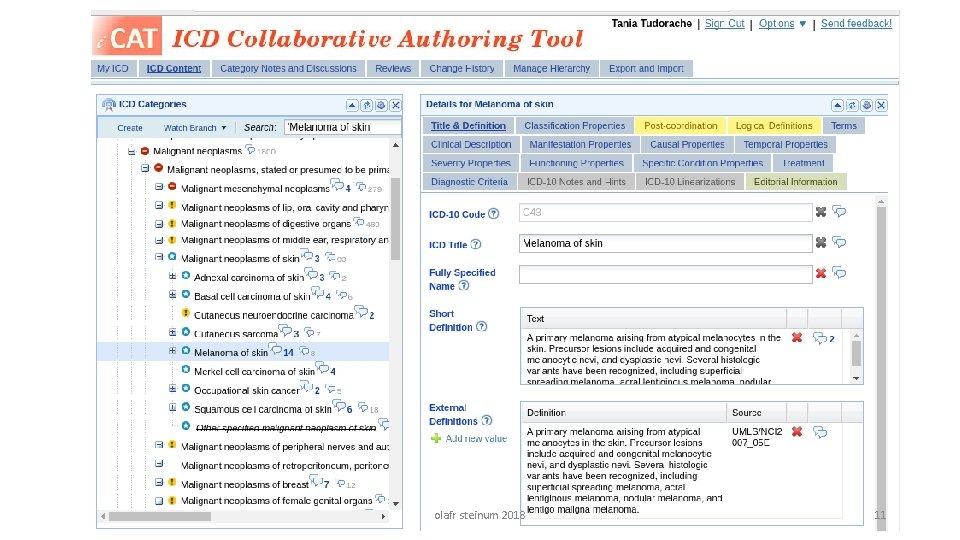Open comments for Fully Specified Name
Viewport: 960px width, 540px height.
click(839, 273)
